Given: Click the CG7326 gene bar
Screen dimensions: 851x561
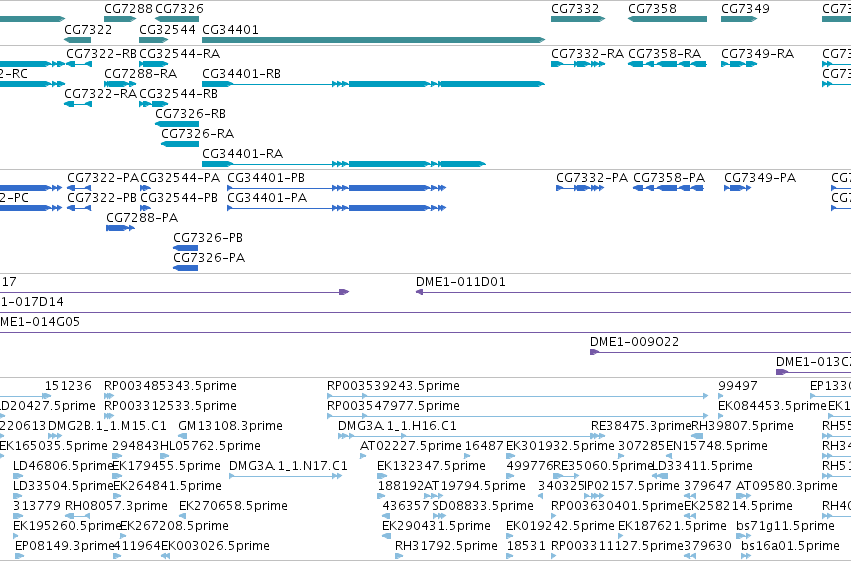Looking at the screenshot, I should [x=177, y=19].
